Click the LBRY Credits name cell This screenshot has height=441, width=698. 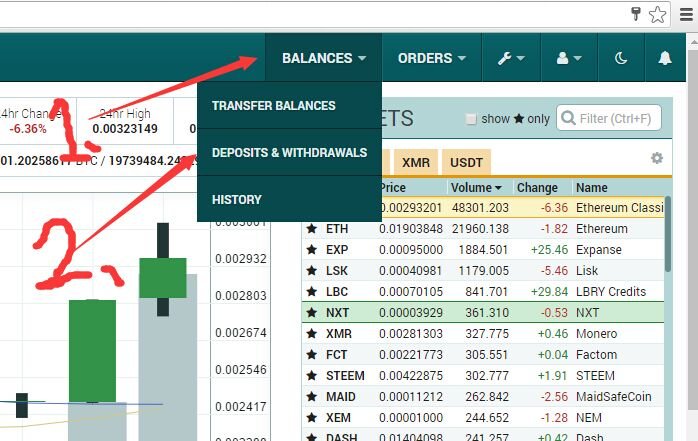point(611,291)
